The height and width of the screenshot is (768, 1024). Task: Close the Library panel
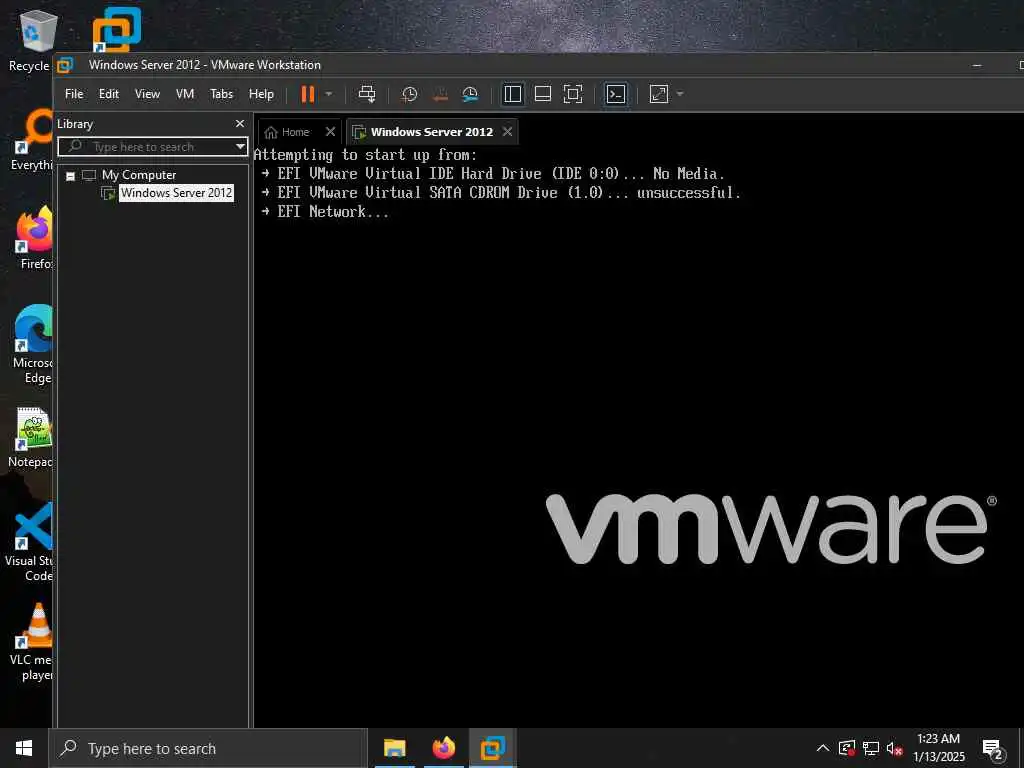[240, 123]
